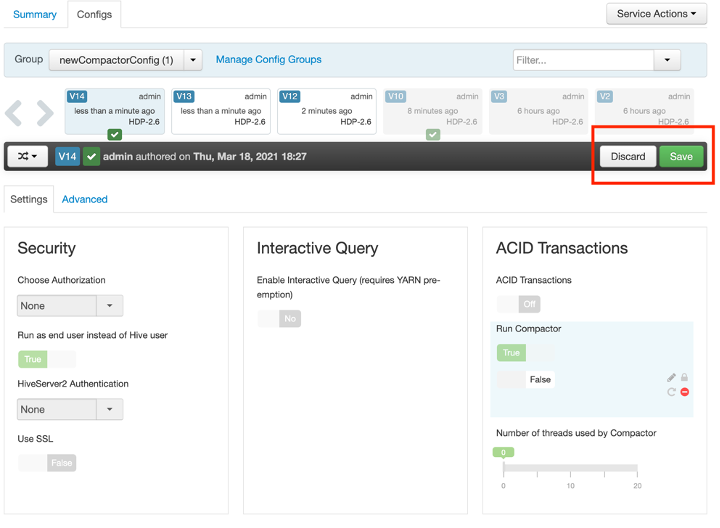Remove the Run Compactor override red icon
This screenshot has height=528, width=720.
pos(685,392)
